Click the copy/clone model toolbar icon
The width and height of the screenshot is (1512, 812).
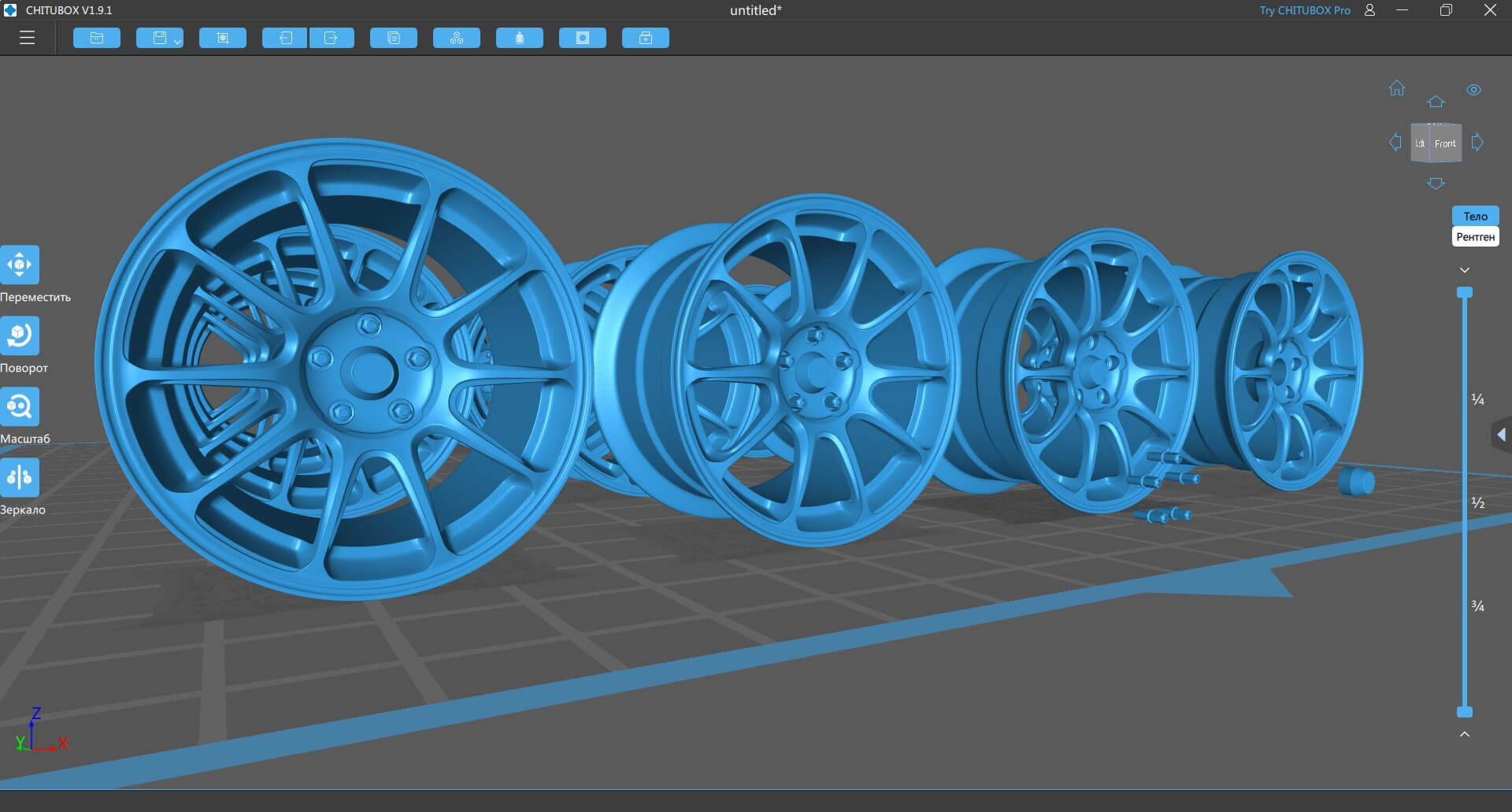click(394, 38)
